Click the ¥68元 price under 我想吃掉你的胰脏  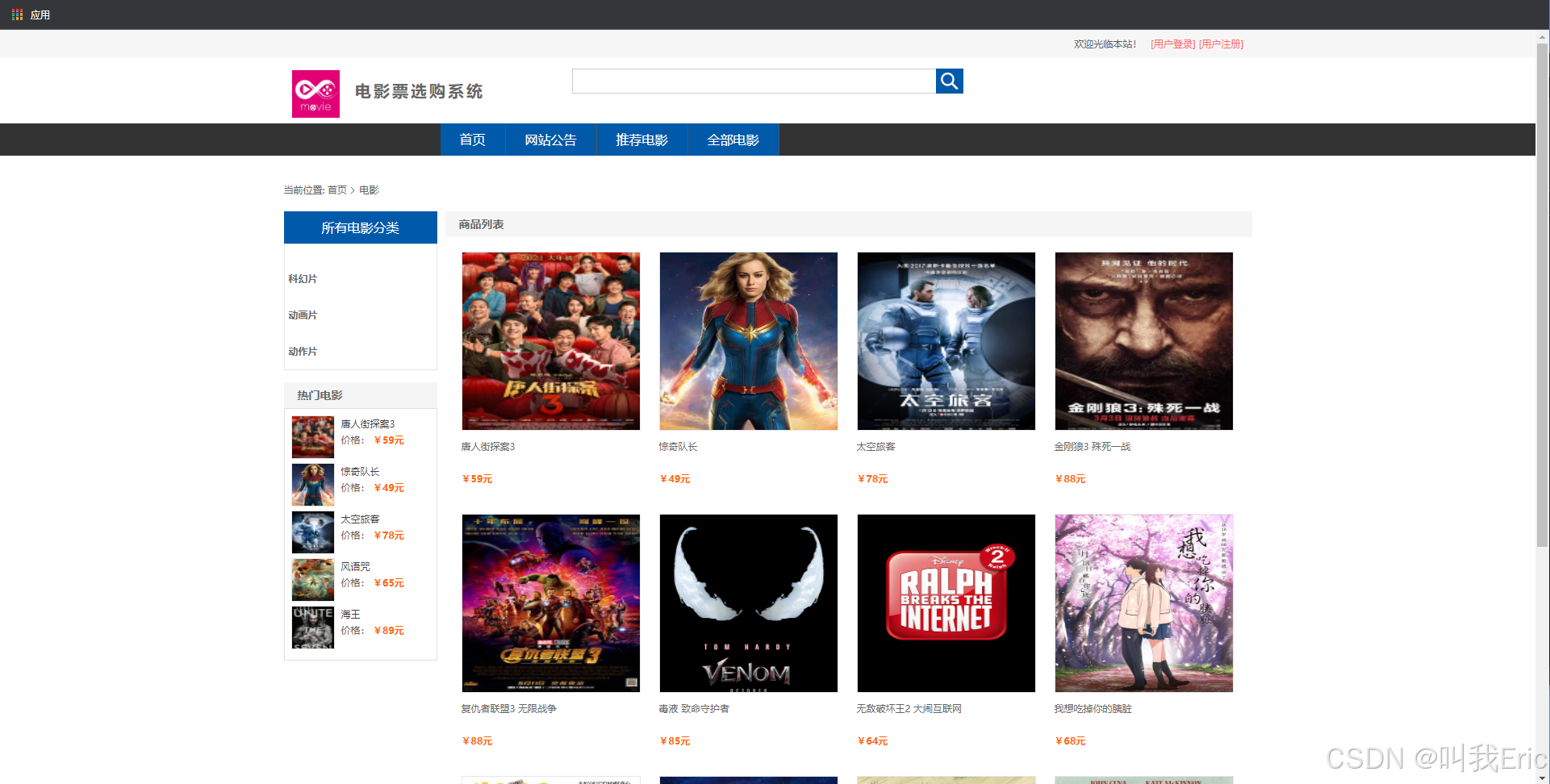(x=1070, y=741)
